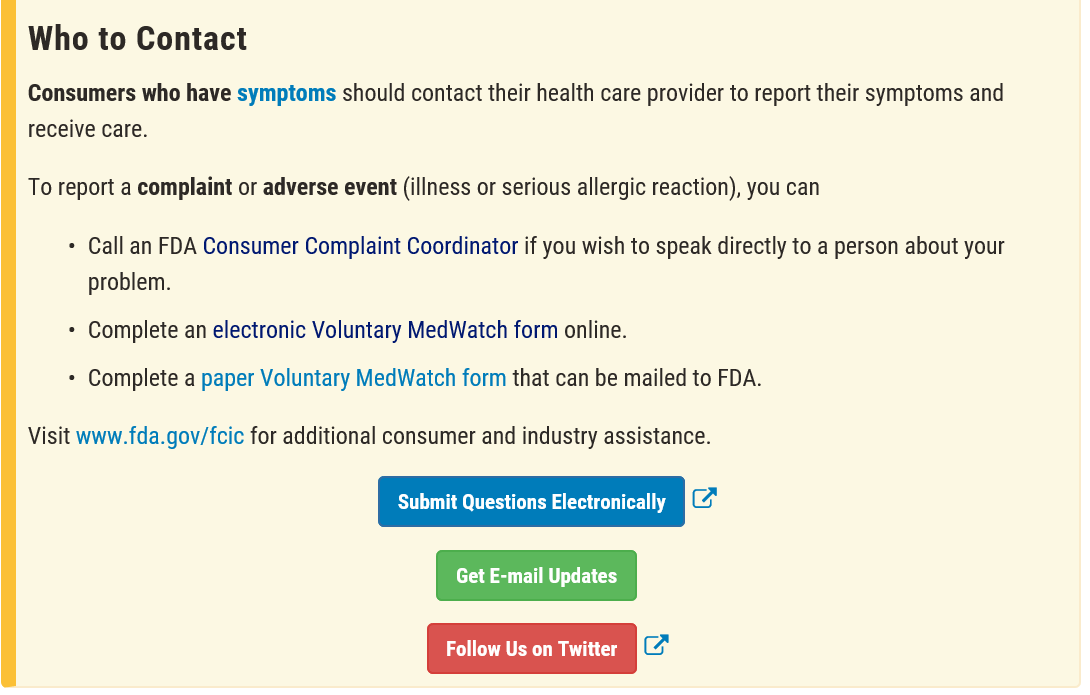The height and width of the screenshot is (695, 1090).
Task: Click the Who to Contact heading
Action: (137, 38)
